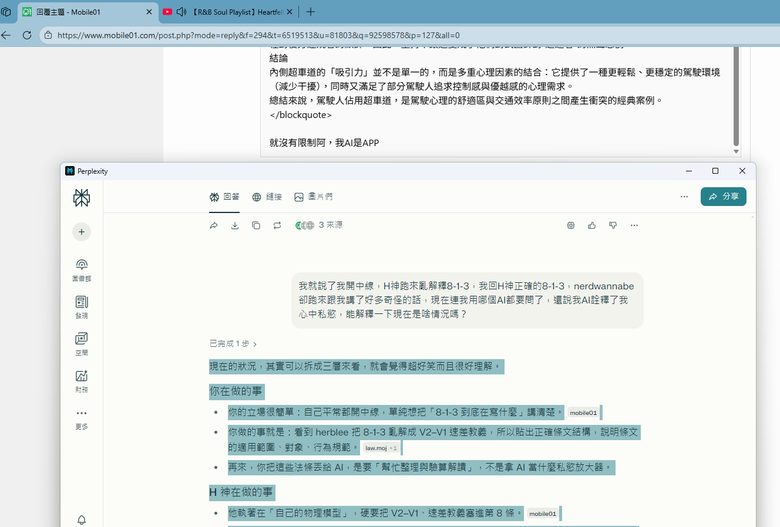Open the first sidebar item with radar icon
This screenshot has height=527, width=780.
[82, 270]
